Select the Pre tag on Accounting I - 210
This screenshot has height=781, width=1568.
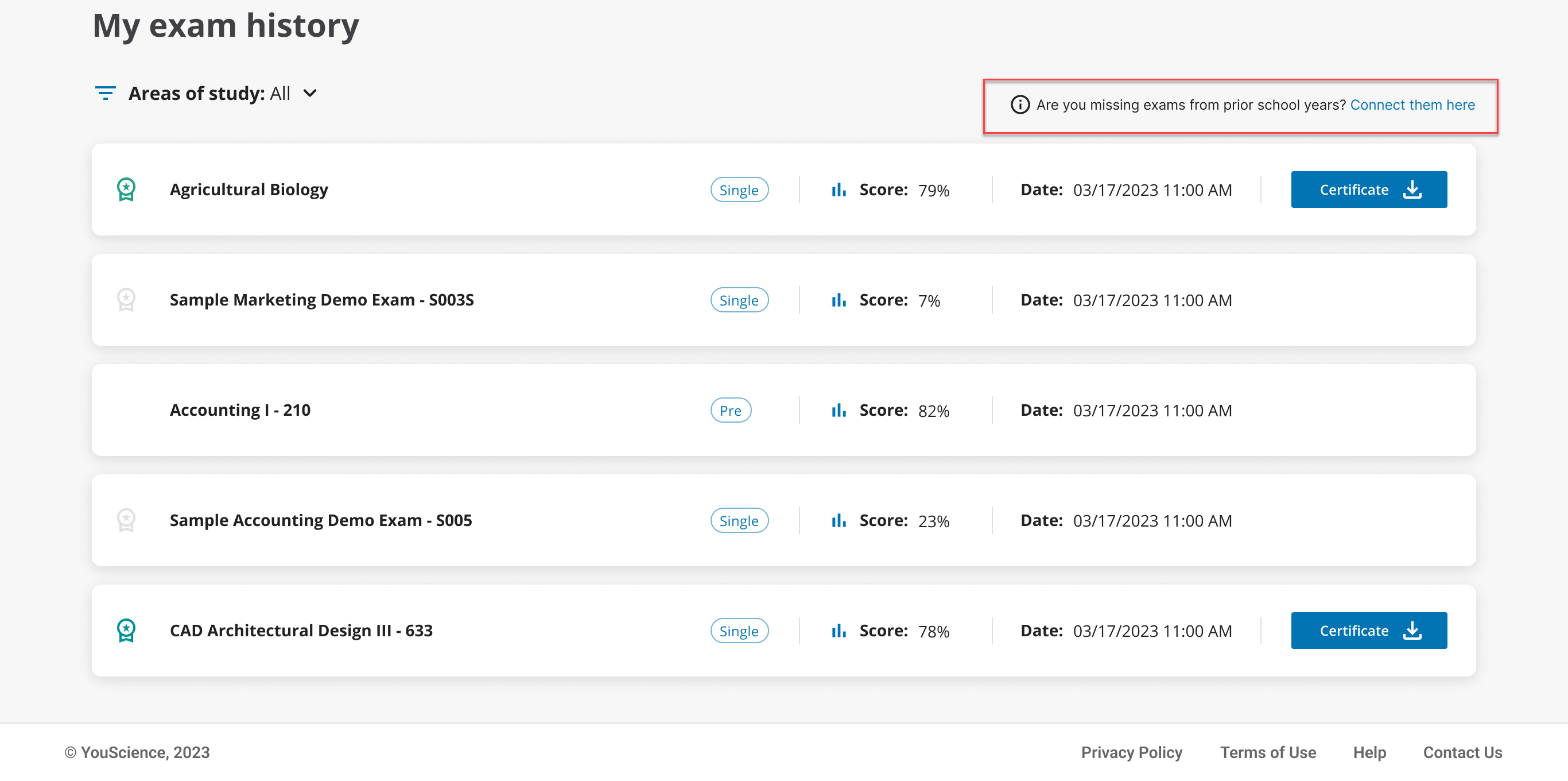point(730,411)
